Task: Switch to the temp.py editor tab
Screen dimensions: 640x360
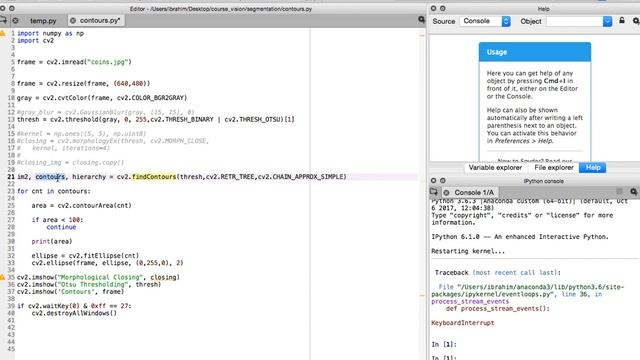Action: coord(43,20)
